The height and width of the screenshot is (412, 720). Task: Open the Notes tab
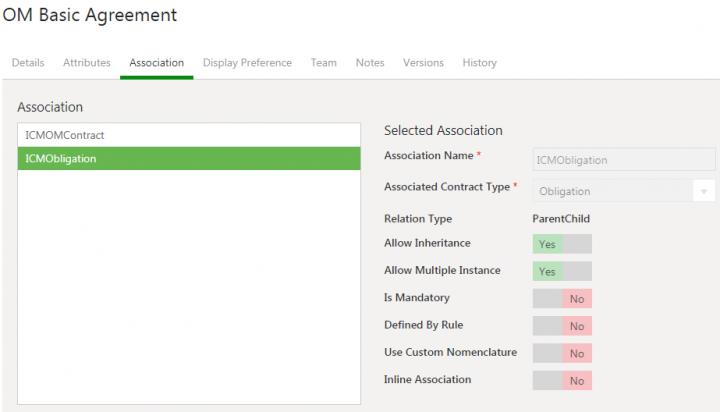[370, 62]
